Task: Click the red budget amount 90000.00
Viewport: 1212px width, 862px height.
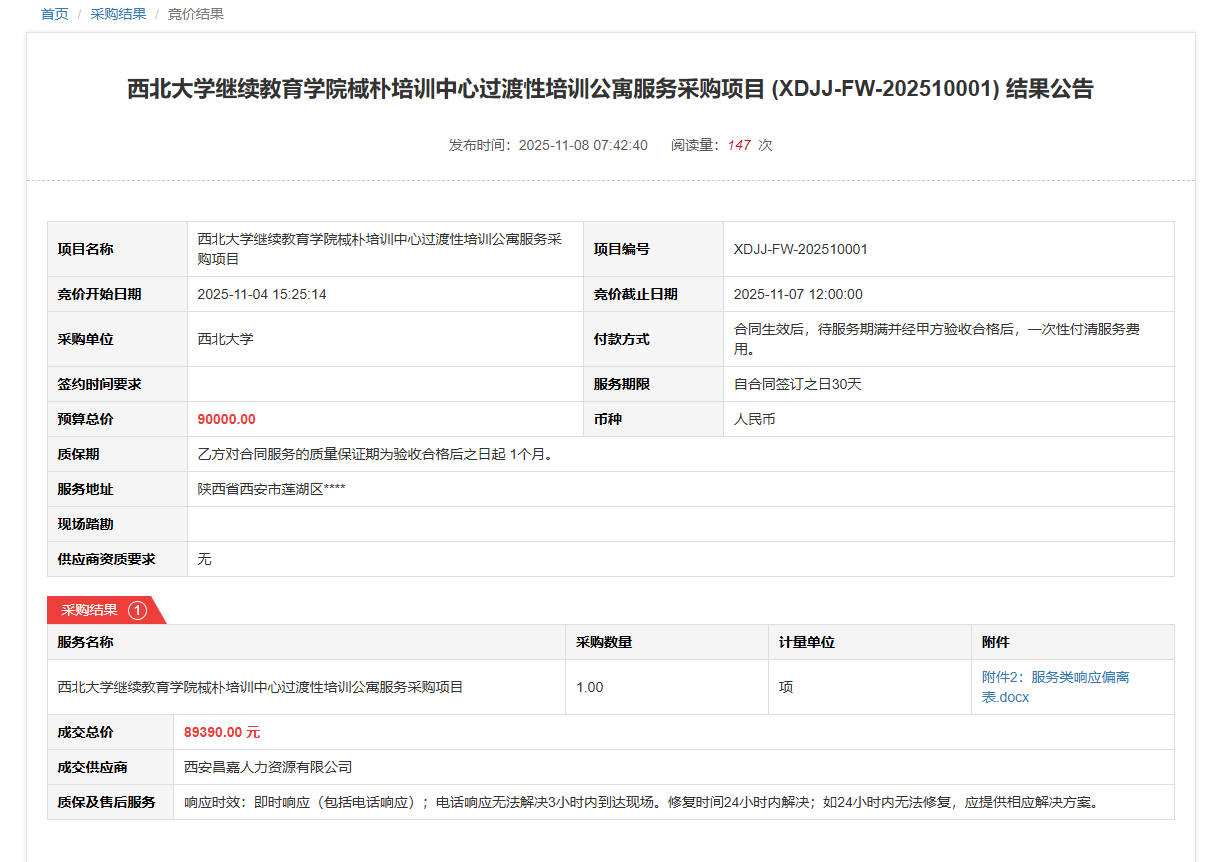Action: [226, 419]
